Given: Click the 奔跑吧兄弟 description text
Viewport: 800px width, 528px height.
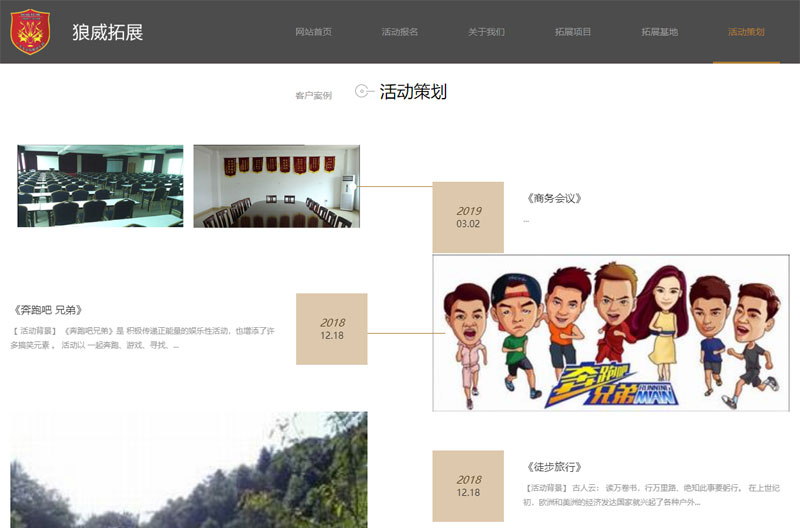Looking at the screenshot, I should click(x=143, y=338).
